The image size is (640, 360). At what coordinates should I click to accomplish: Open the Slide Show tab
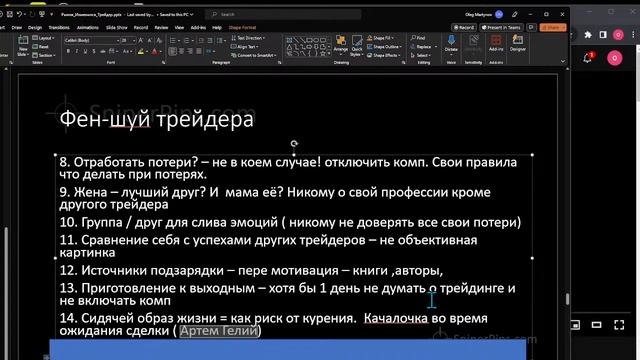117,28
